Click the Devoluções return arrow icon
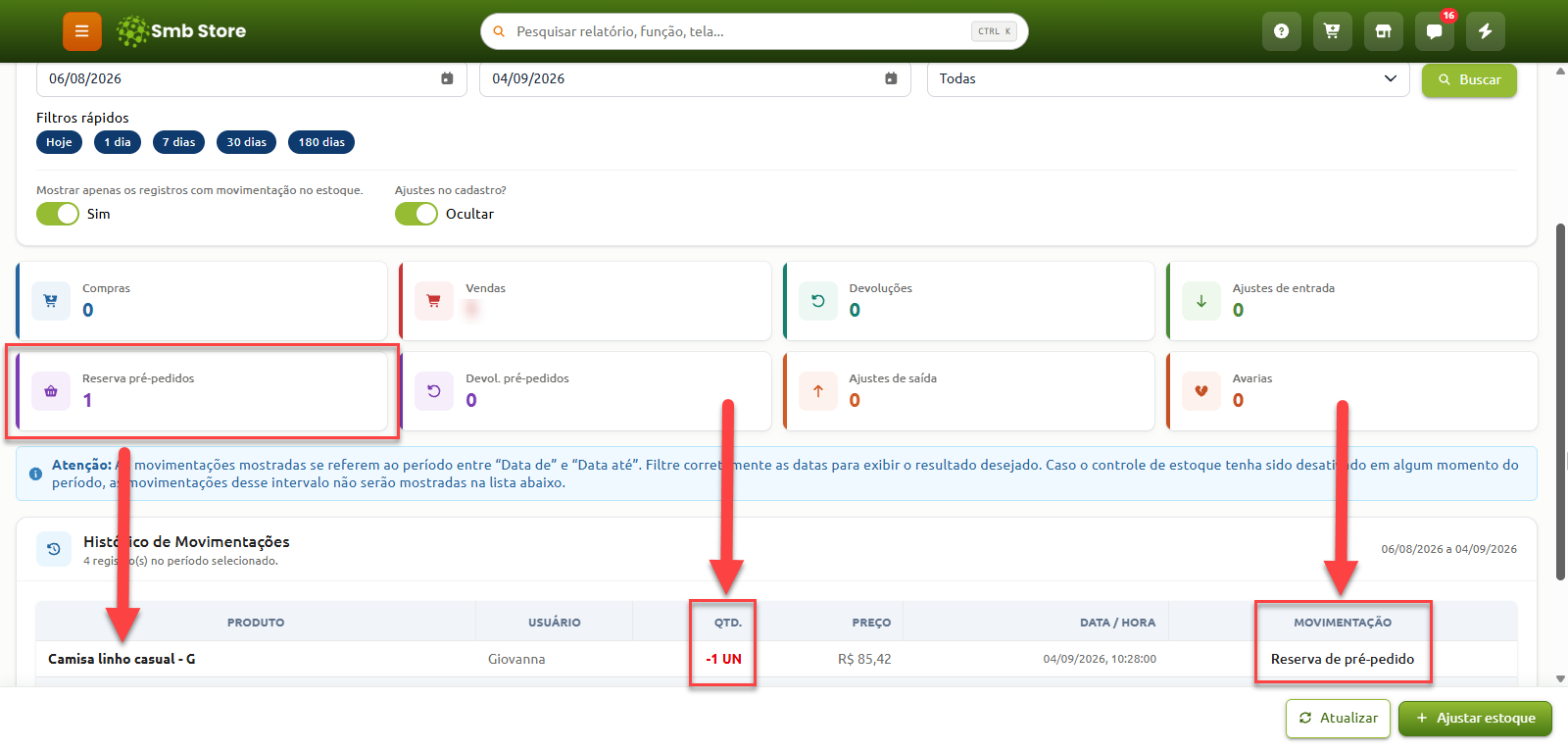The image size is (1568, 750). coord(818,301)
